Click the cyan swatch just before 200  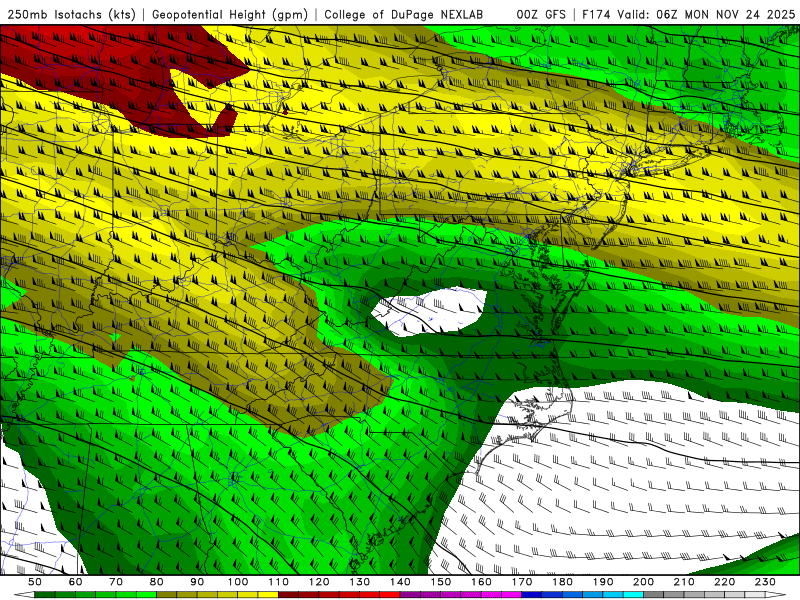[x=633, y=595]
